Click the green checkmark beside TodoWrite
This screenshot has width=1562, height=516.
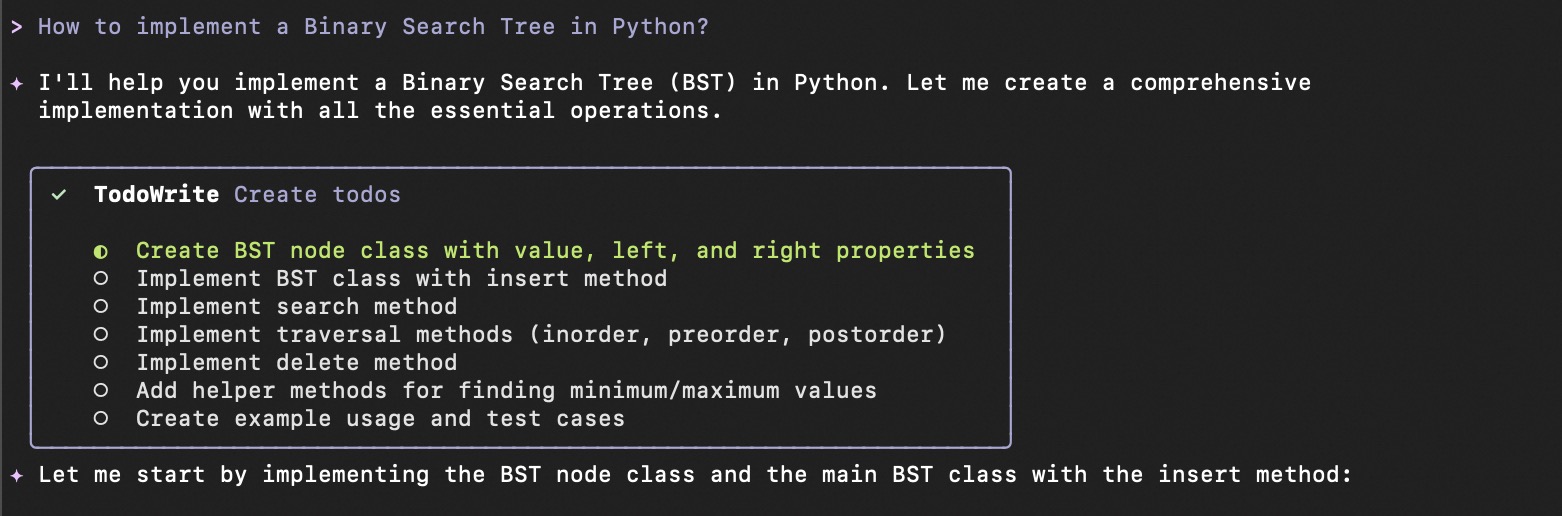[59, 195]
